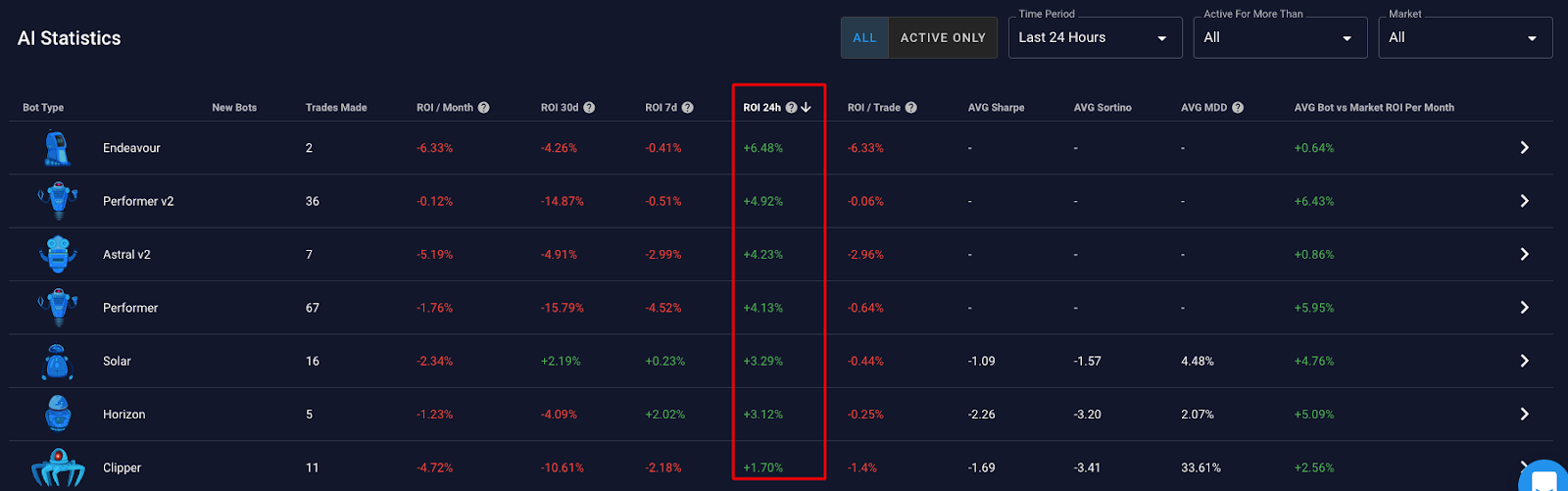Expand the Astral v2 row details

(x=1524, y=254)
